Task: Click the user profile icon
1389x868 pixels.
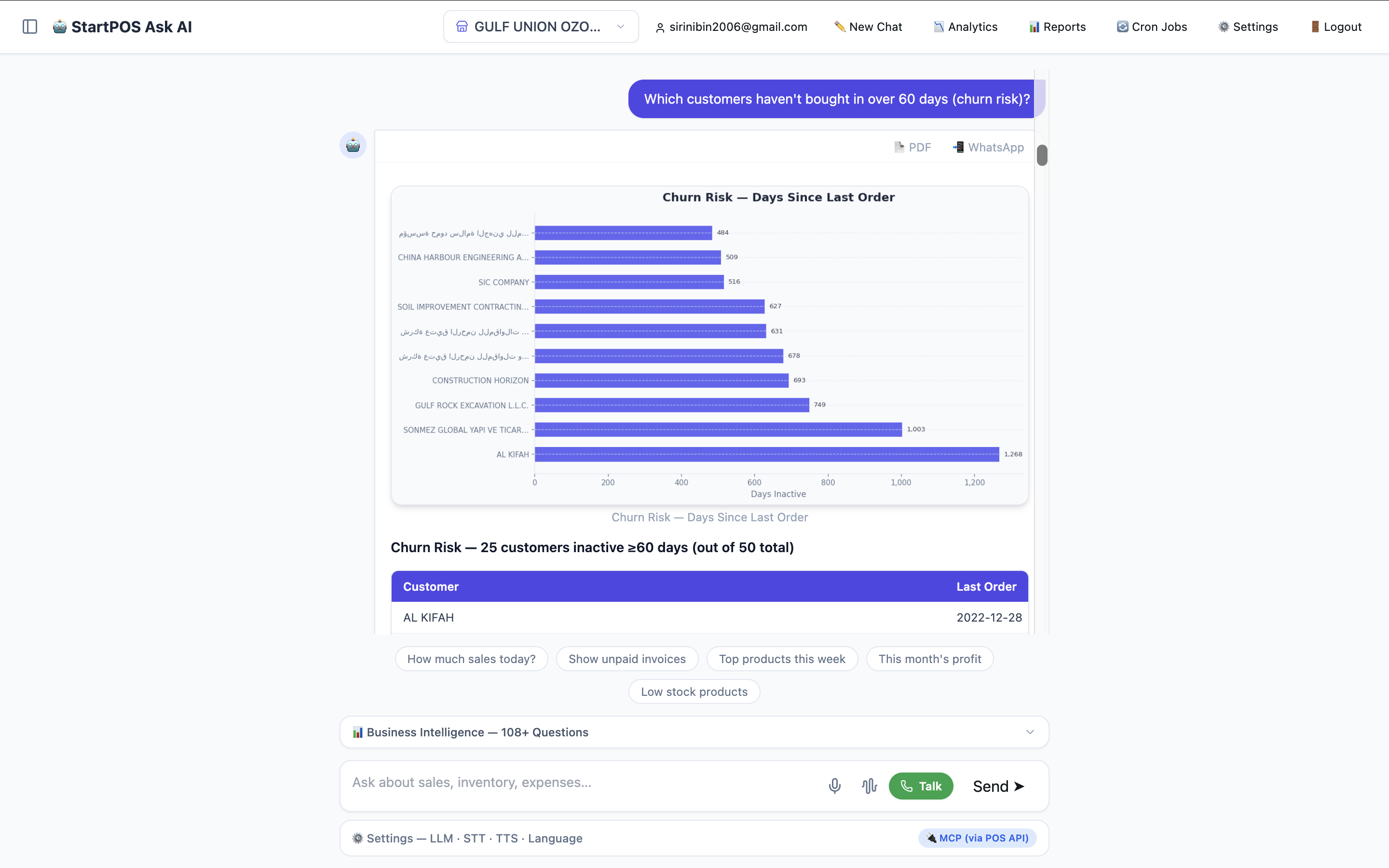Action: 660,27
